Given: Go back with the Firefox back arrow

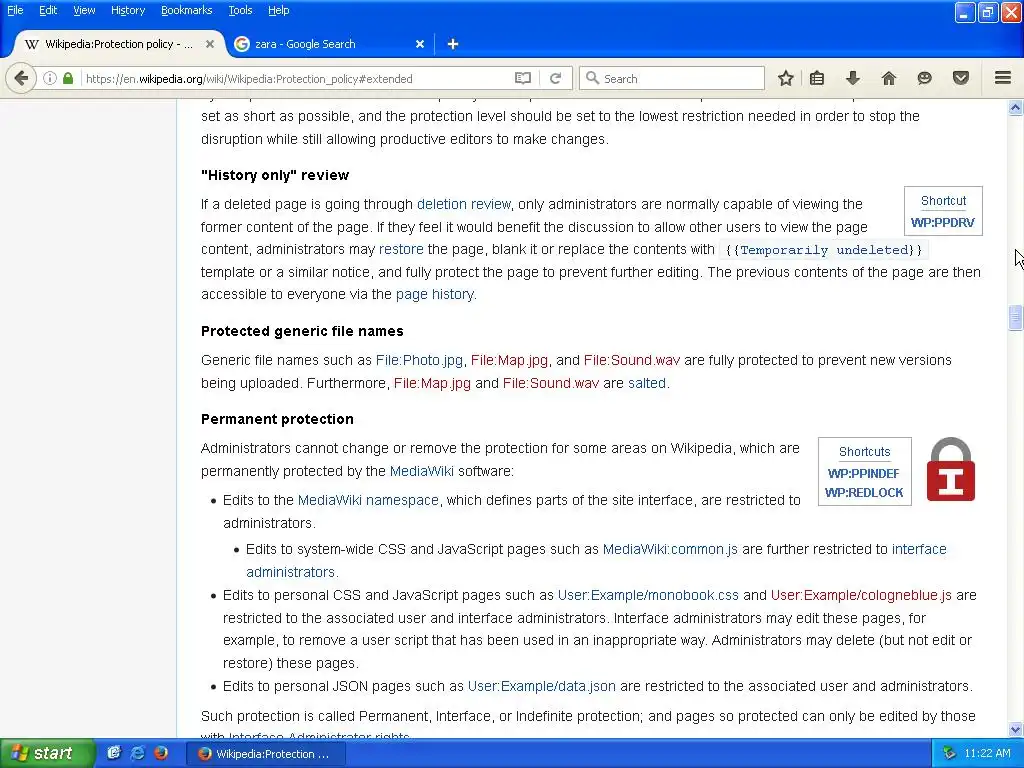Looking at the screenshot, I should (21, 78).
